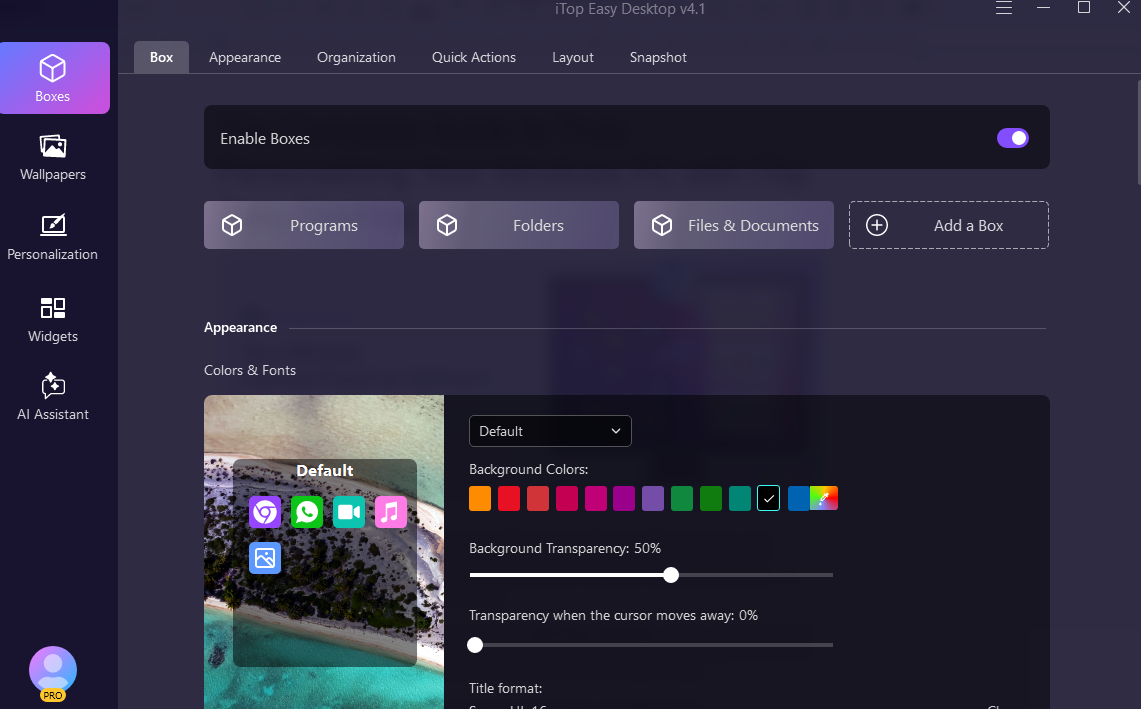The width and height of the screenshot is (1141, 709).
Task: Select the checked black background swatch
Action: [x=768, y=498]
